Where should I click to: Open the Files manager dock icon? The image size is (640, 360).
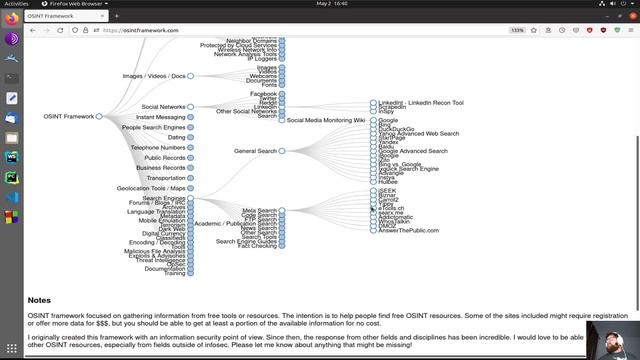pyautogui.click(x=11, y=138)
